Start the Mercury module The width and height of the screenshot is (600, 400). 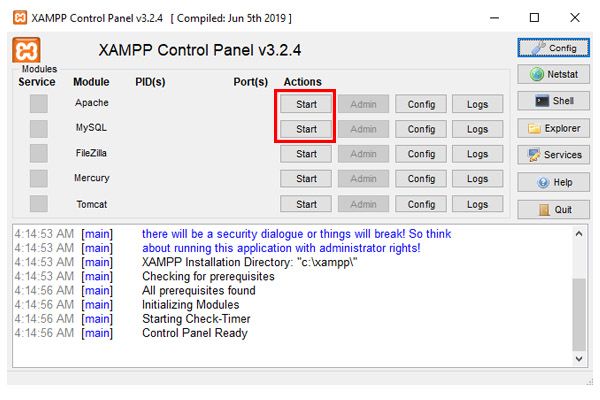pos(306,179)
